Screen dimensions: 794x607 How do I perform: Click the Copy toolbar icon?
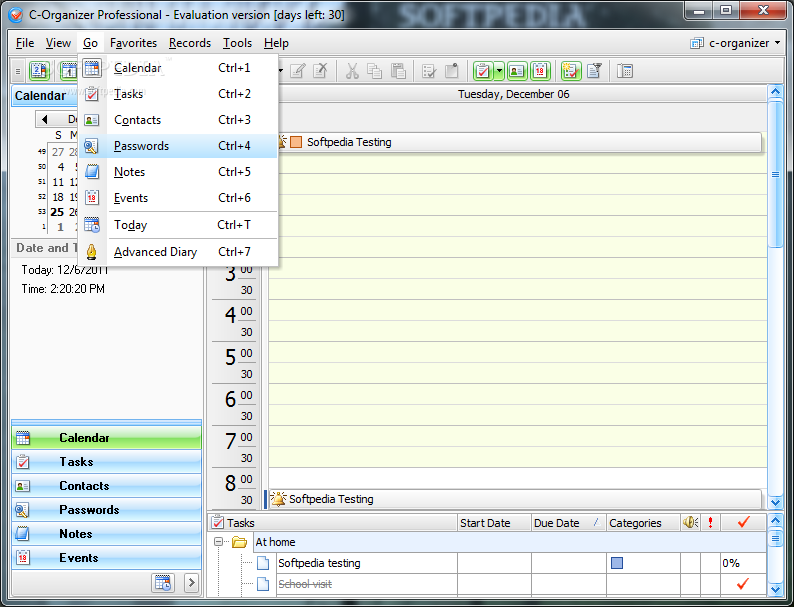375,71
